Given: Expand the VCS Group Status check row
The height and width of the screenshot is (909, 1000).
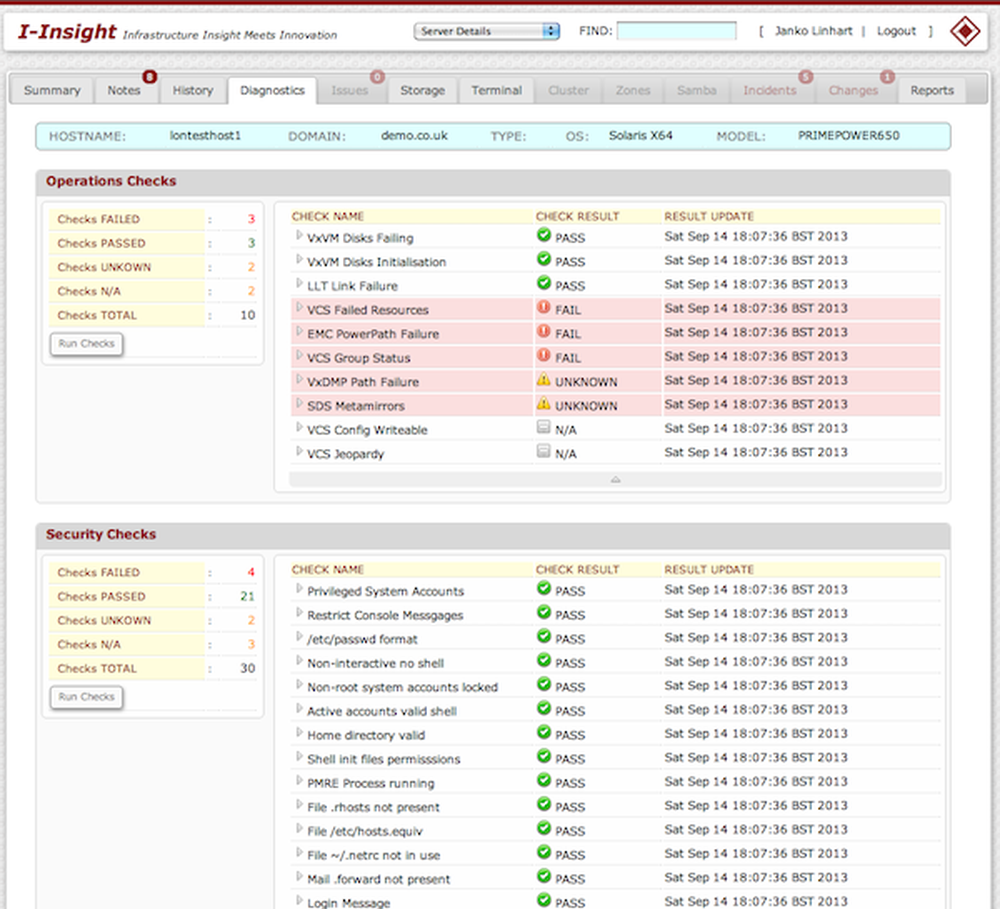Looking at the screenshot, I should (x=299, y=356).
